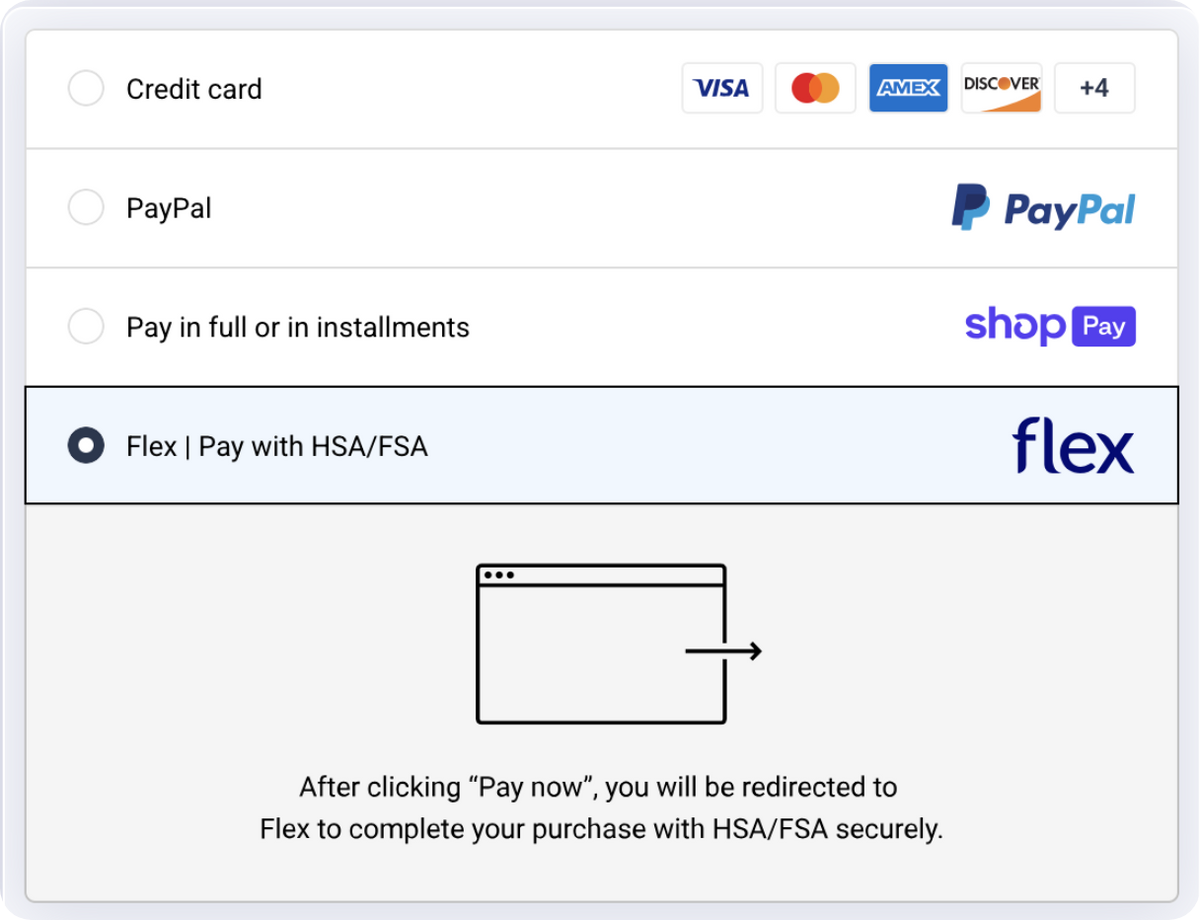The width and height of the screenshot is (1200, 920).
Task: Click the arrow on the redirect illustration
Action: (x=724, y=652)
